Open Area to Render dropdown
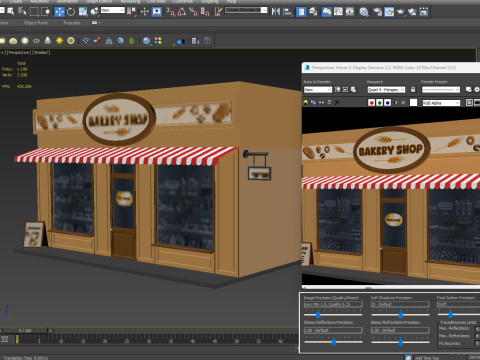The image size is (480, 360). tap(318, 89)
